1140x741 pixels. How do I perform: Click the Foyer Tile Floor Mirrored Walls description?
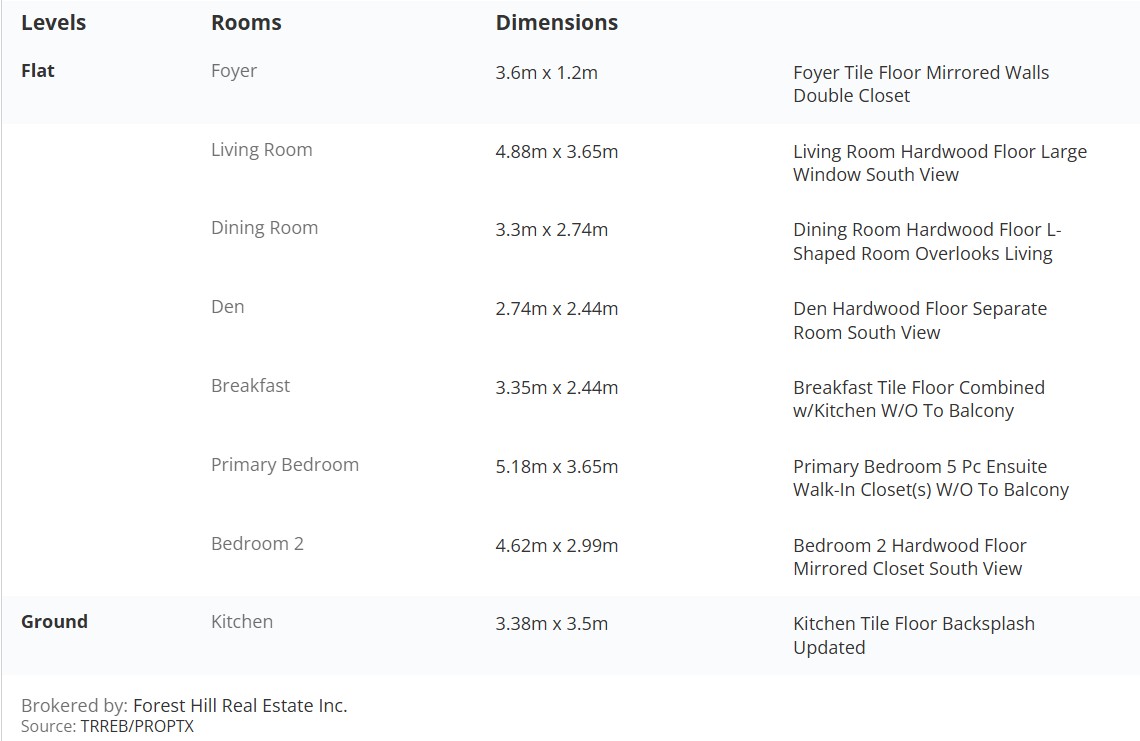[x=921, y=84]
